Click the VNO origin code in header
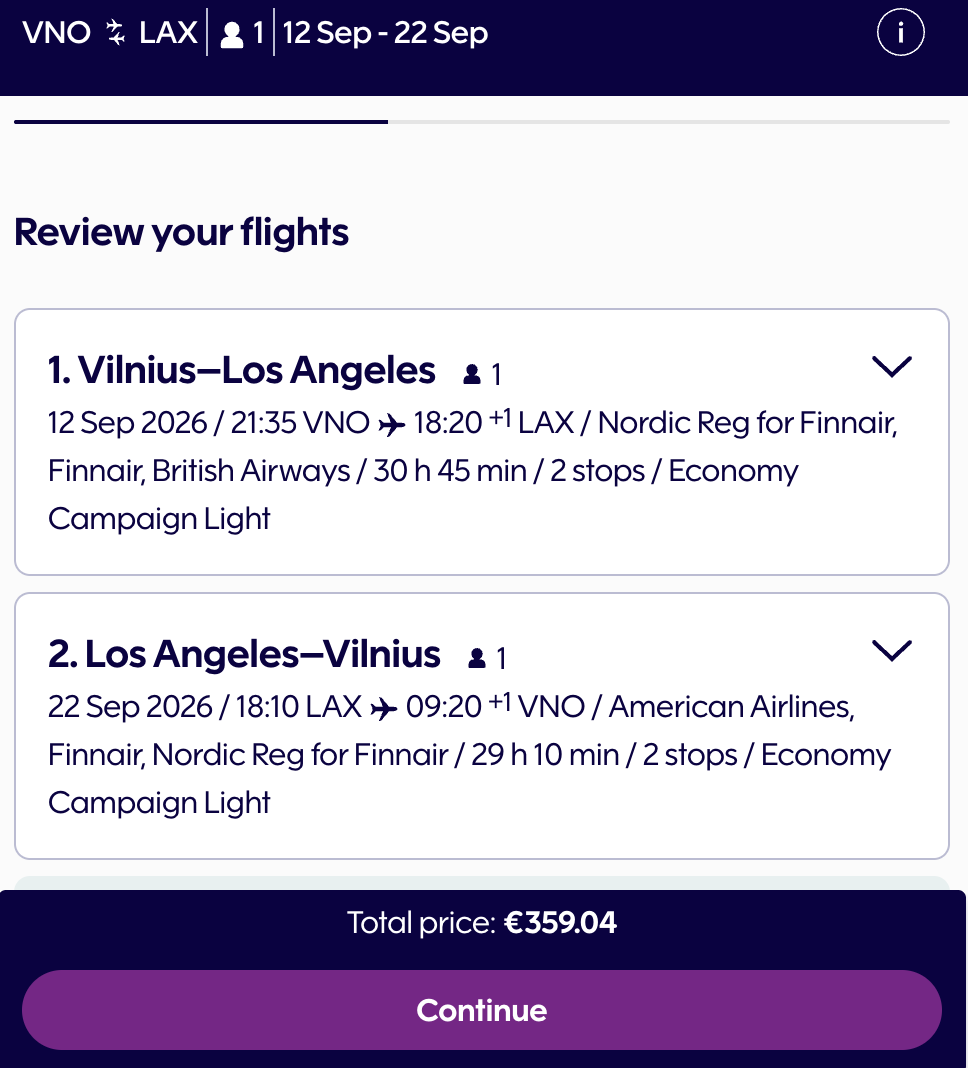Image resolution: width=968 pixels, height=1068 pixels. point(57,33)
